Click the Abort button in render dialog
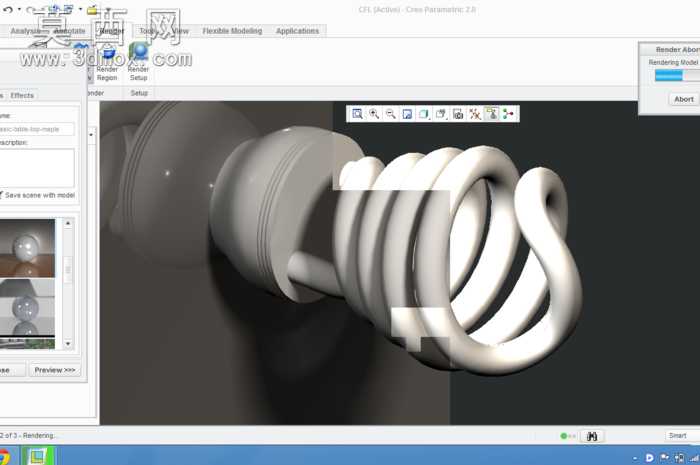The width and height of the screenshot is (700, 465). [x=683, y=99]
